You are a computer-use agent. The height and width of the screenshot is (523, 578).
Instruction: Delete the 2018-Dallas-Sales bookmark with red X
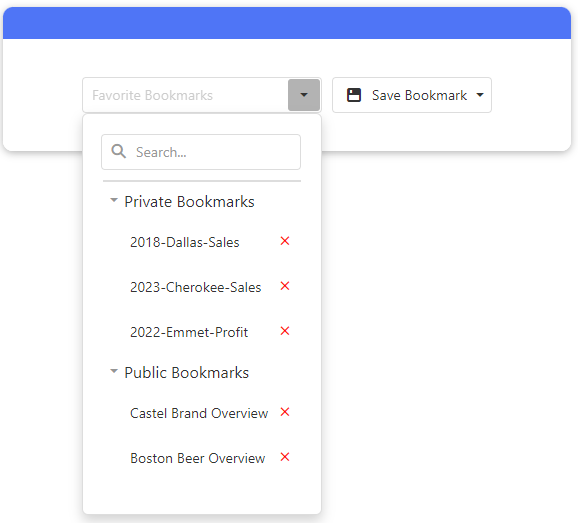tap(285, 241)
